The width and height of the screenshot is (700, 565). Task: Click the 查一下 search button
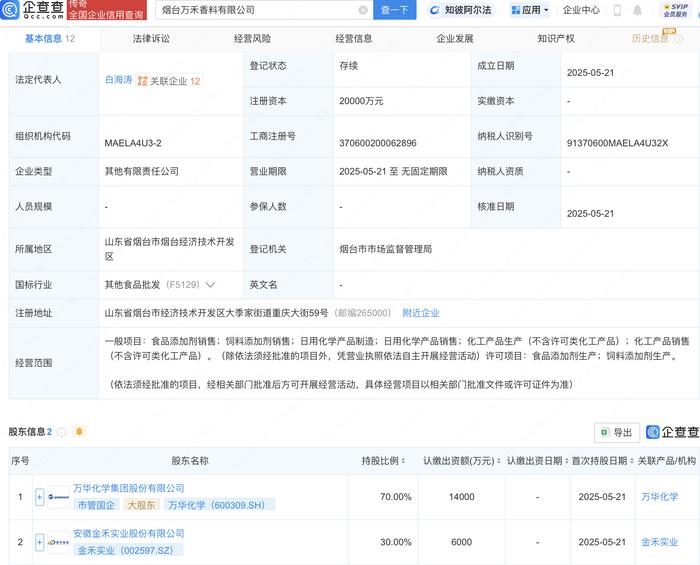tap(394, 10)
